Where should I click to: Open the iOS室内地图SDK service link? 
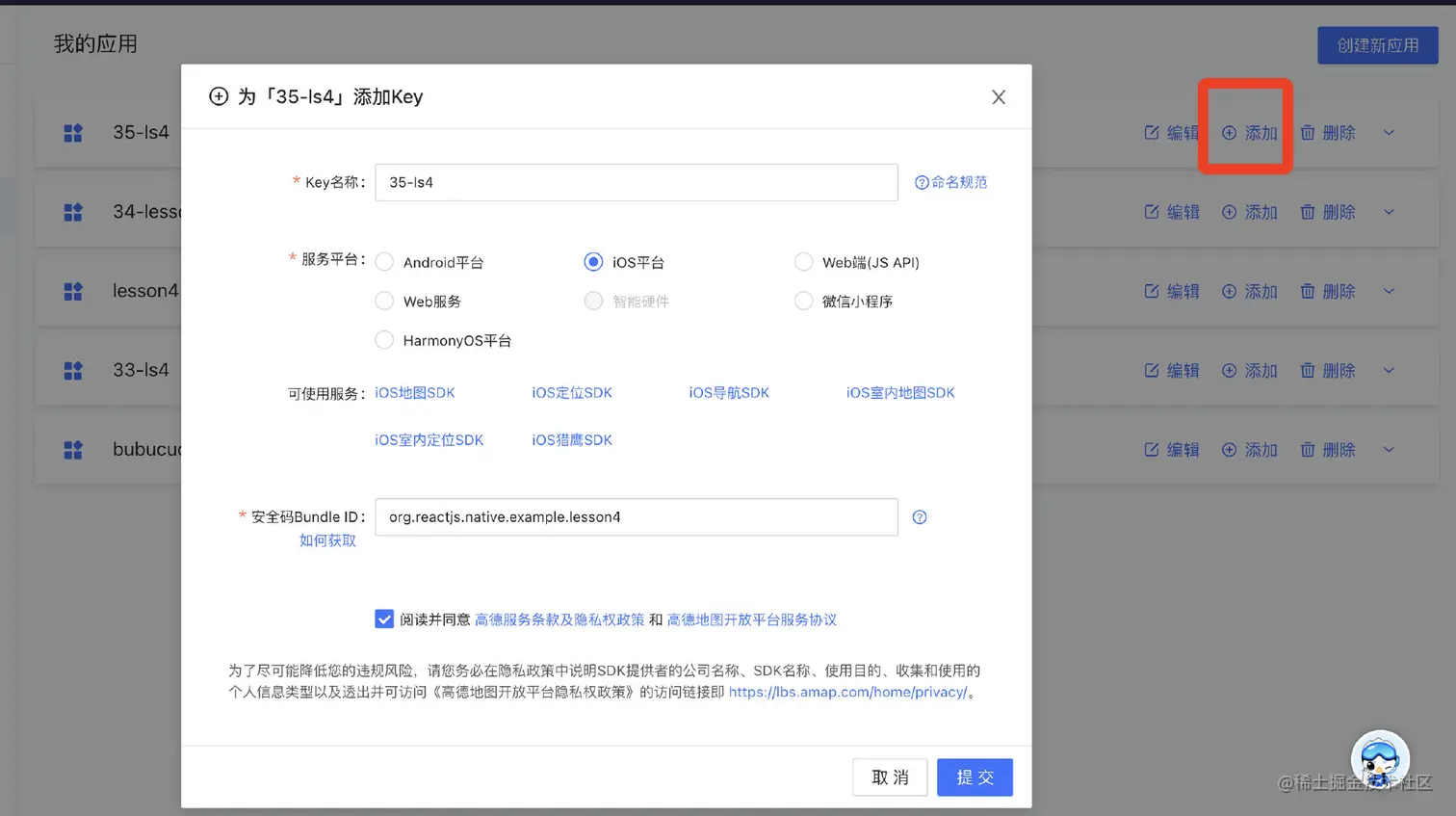pyautogui.click(x=900, y=393)
